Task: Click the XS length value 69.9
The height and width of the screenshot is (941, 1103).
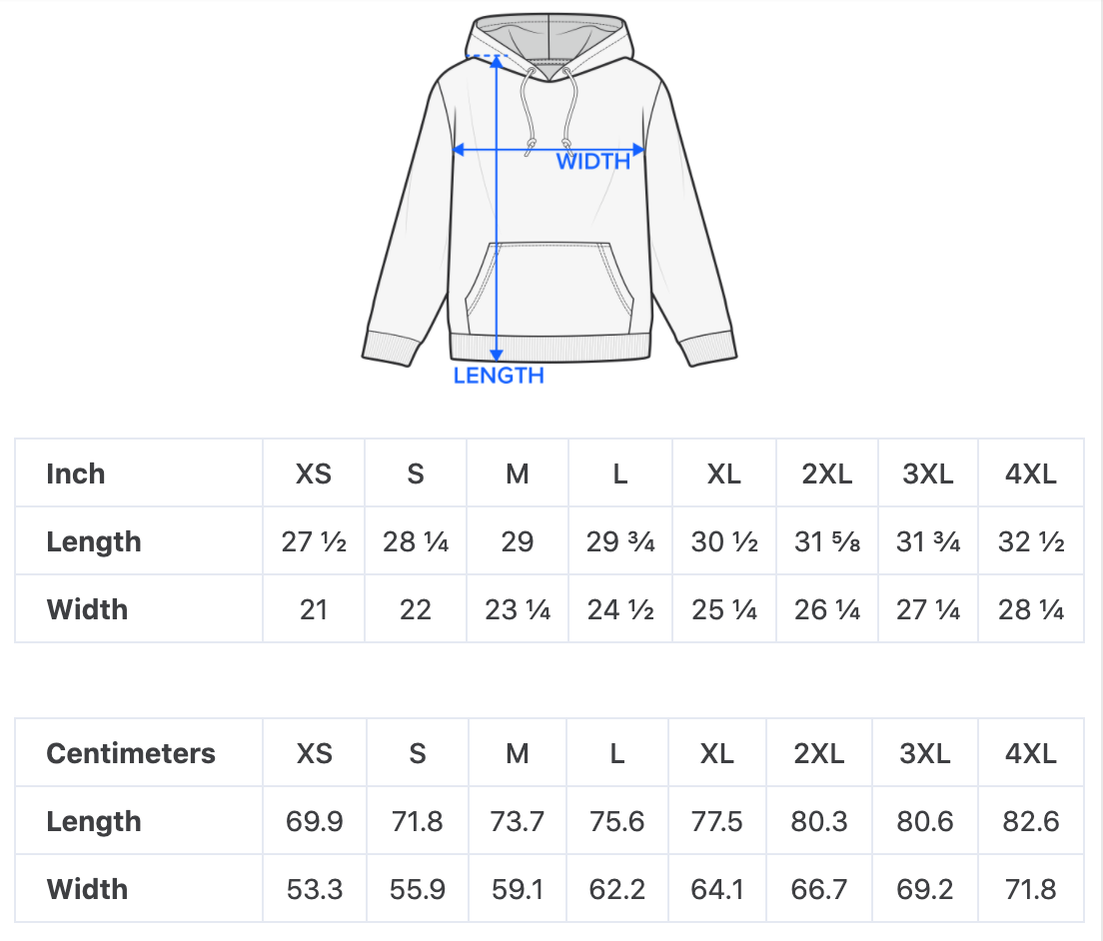Action: 314,821
